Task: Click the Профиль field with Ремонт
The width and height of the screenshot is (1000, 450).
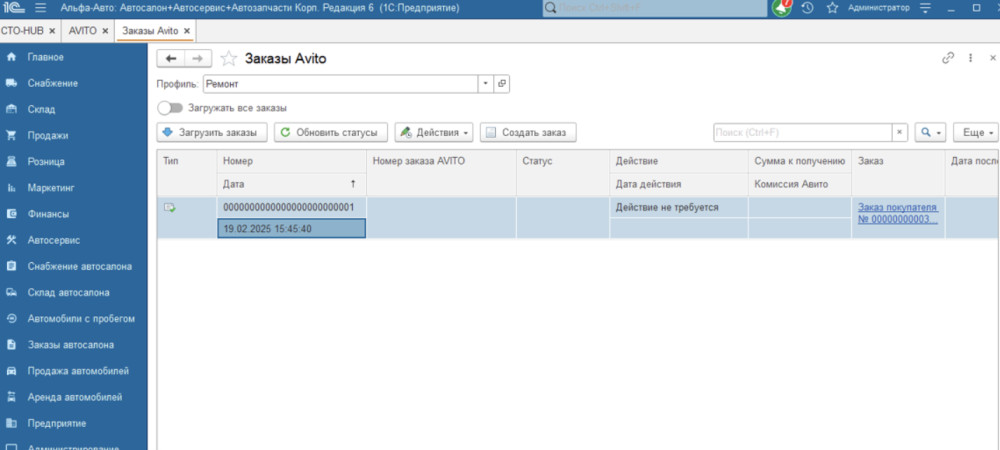Action: [341, 83]
